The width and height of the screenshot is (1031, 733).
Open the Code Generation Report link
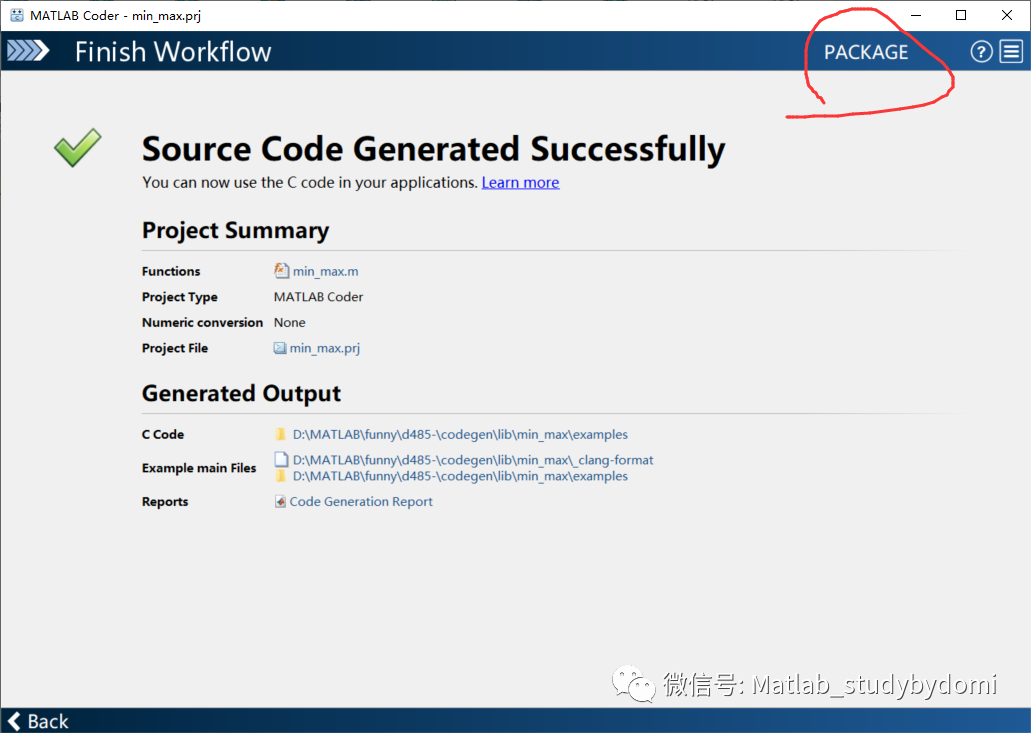coord(361,502)
